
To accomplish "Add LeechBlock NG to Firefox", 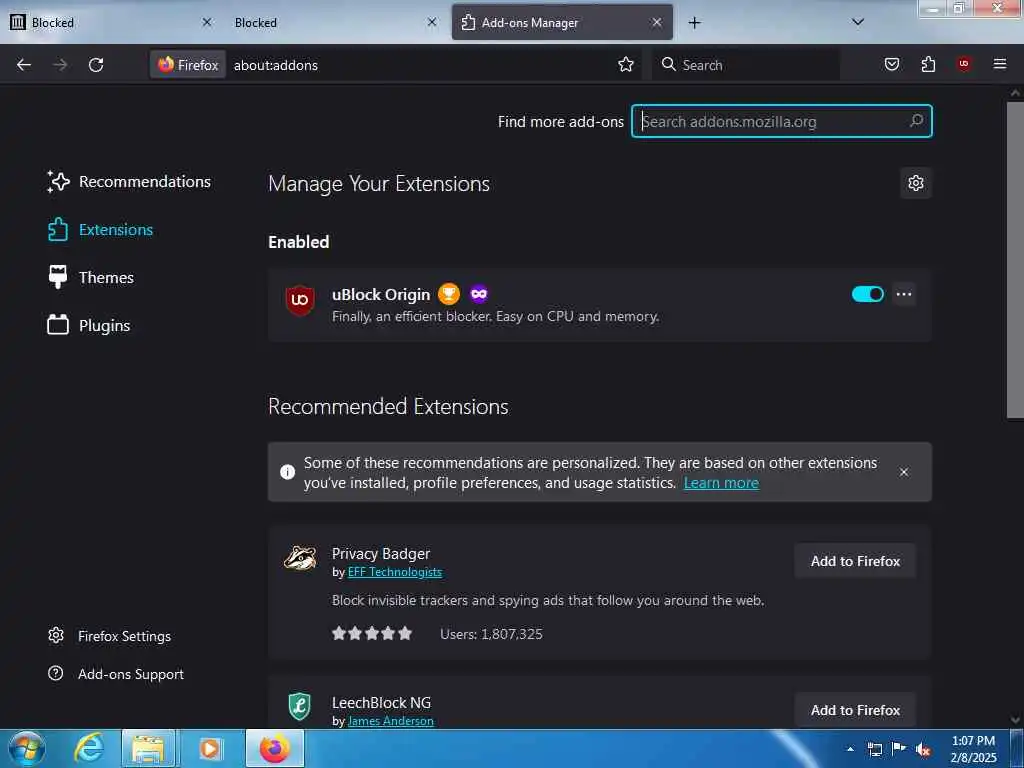I will pyautogui.click(x=855, y=710).
